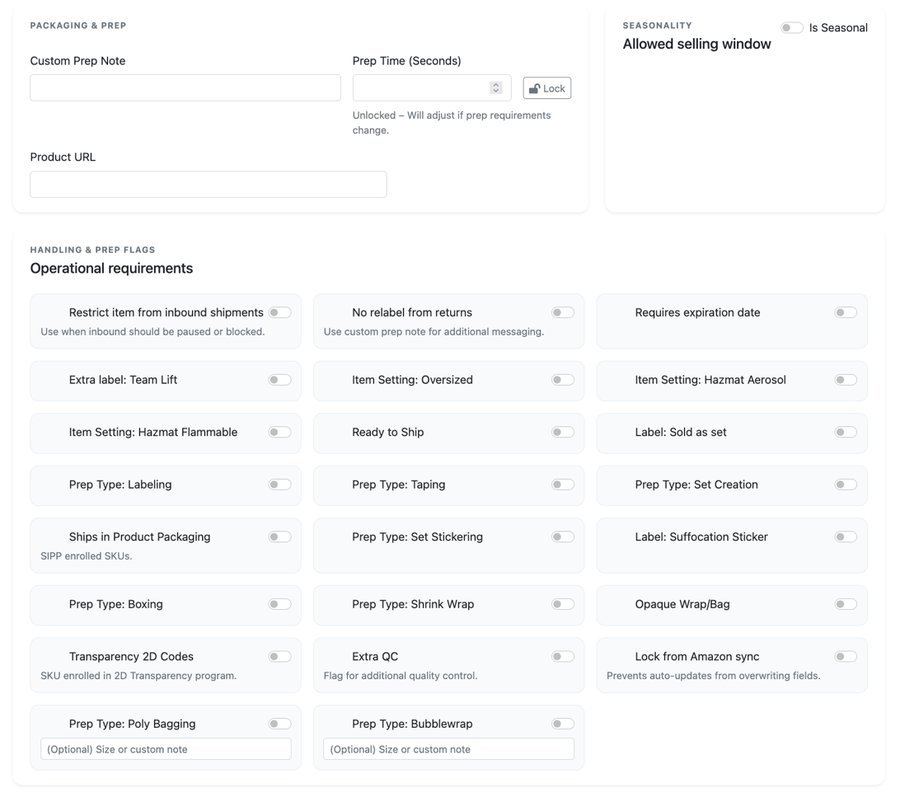The height and width of the screenshot is (792, 900).
Task: Toggle the Is Seasonal switch
Action: pyautogui.click(x=792, y=28)
